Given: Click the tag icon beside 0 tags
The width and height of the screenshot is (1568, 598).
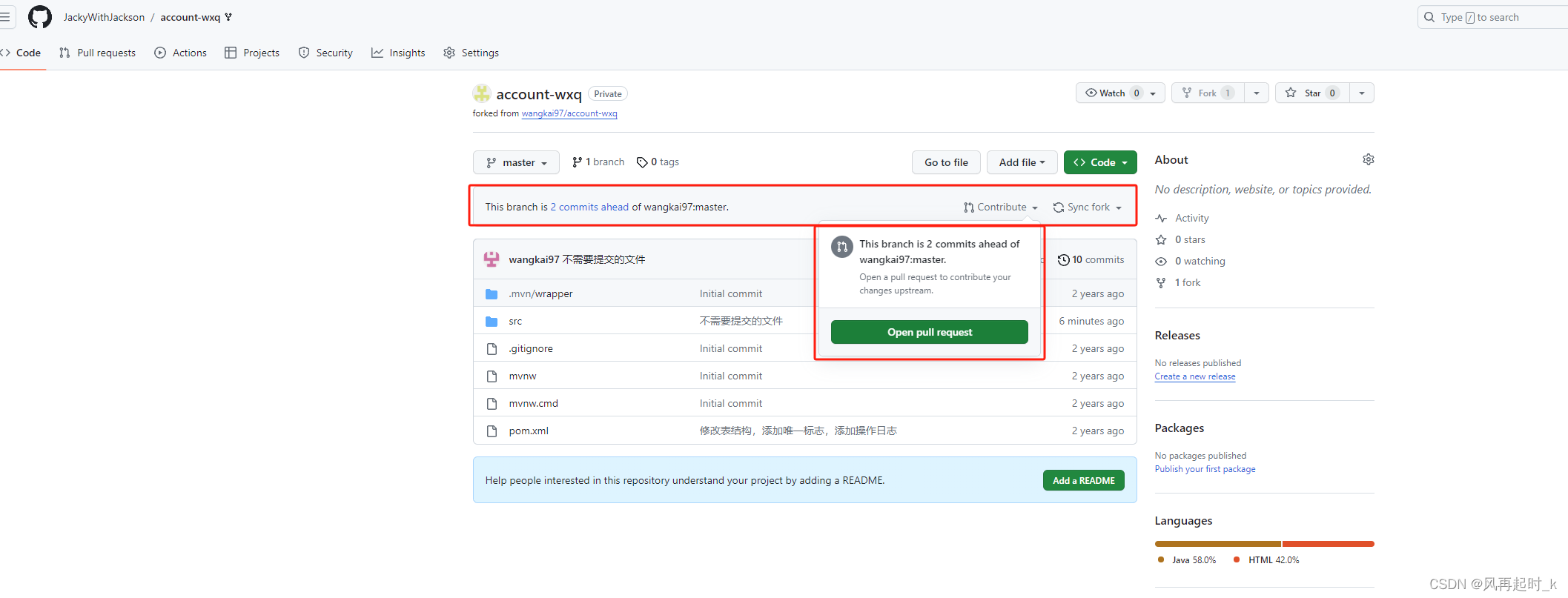Looking at the screenshot, I should tap(642, 162).
